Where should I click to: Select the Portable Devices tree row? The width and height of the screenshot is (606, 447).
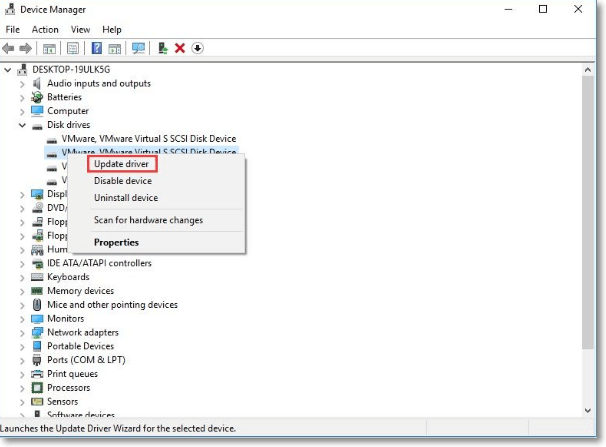[80, 346]
